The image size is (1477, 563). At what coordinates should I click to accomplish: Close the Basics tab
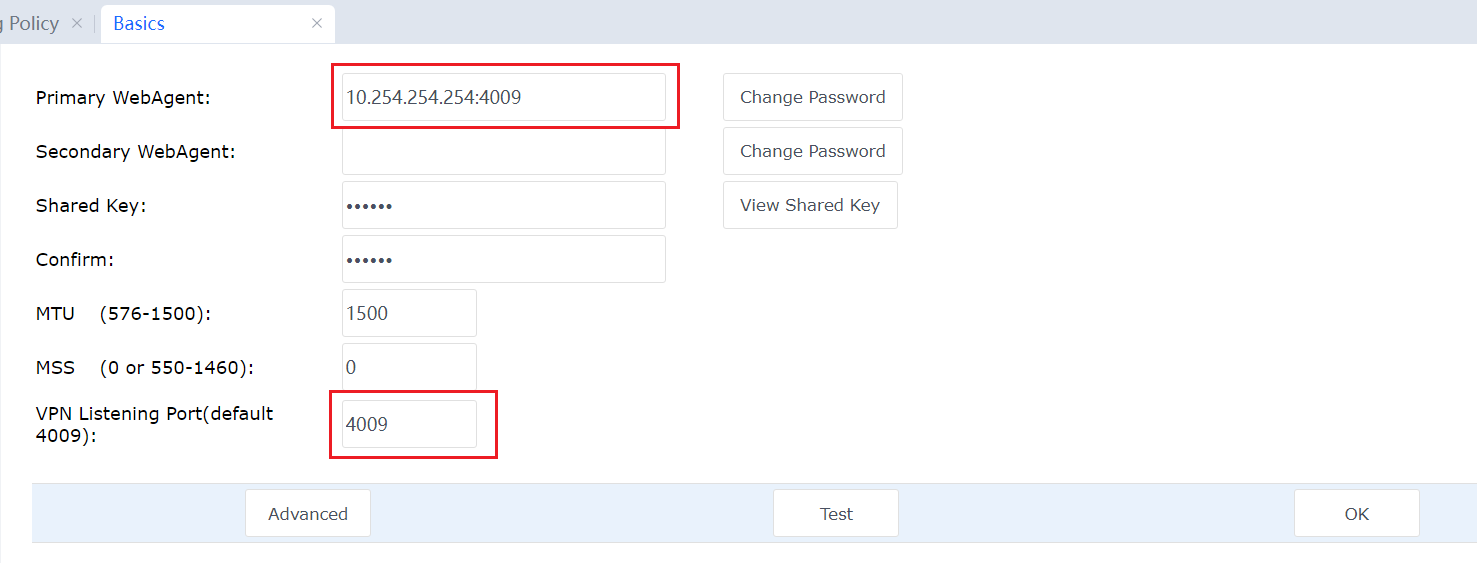(317, 23)
